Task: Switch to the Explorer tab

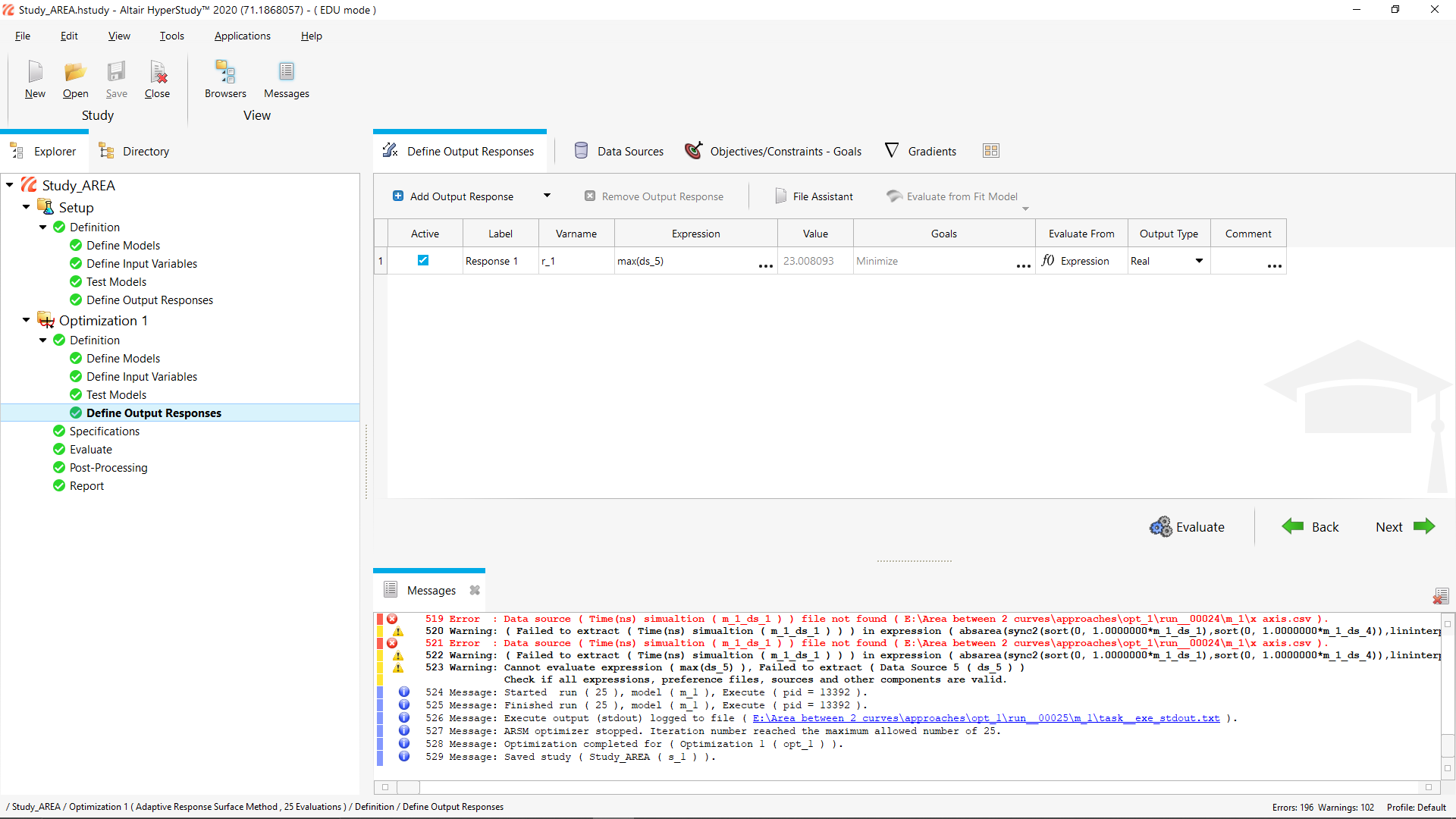Action: 44,151
